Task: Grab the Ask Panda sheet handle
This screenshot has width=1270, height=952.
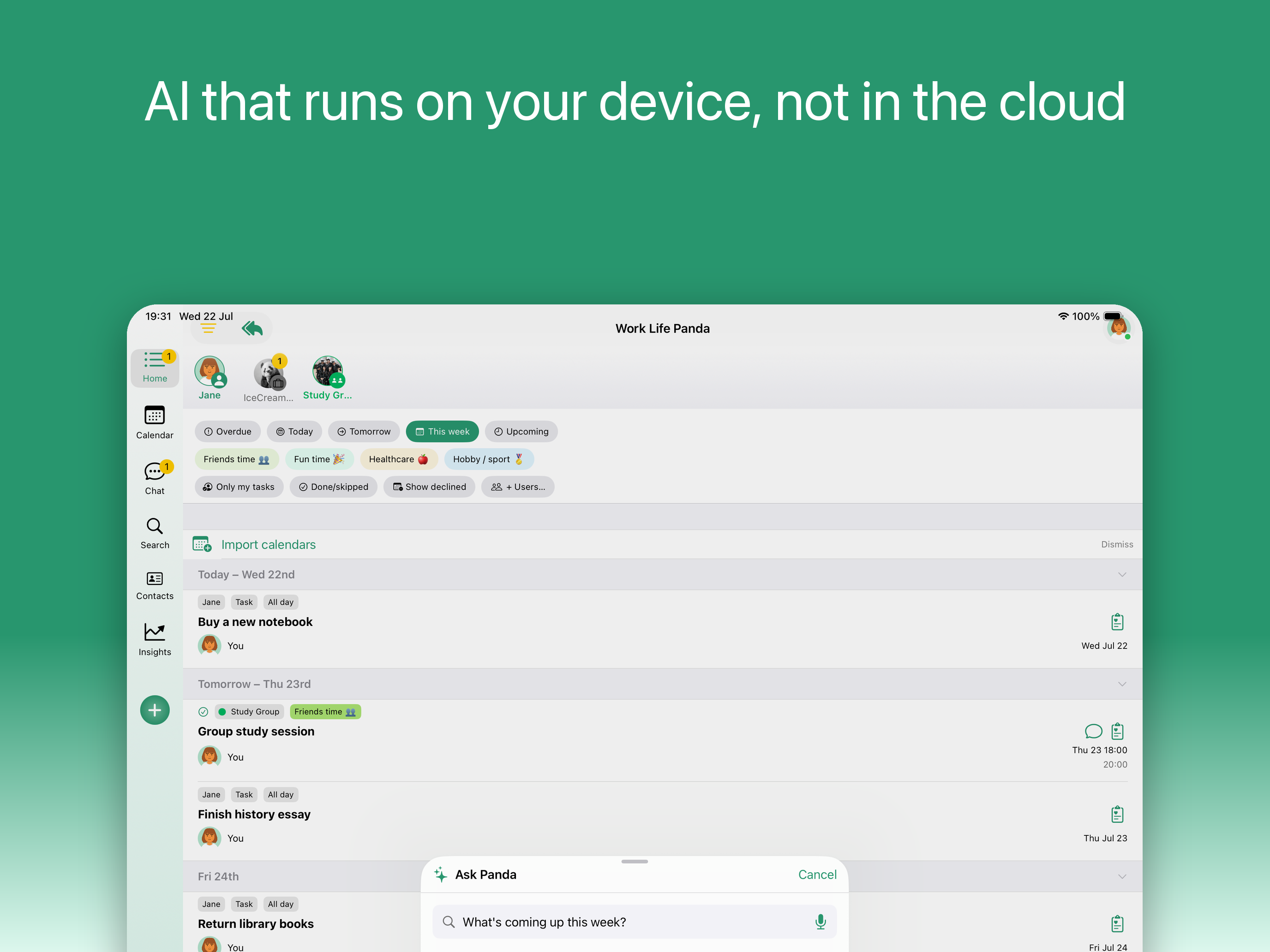Action: click(x=635, y=861)
